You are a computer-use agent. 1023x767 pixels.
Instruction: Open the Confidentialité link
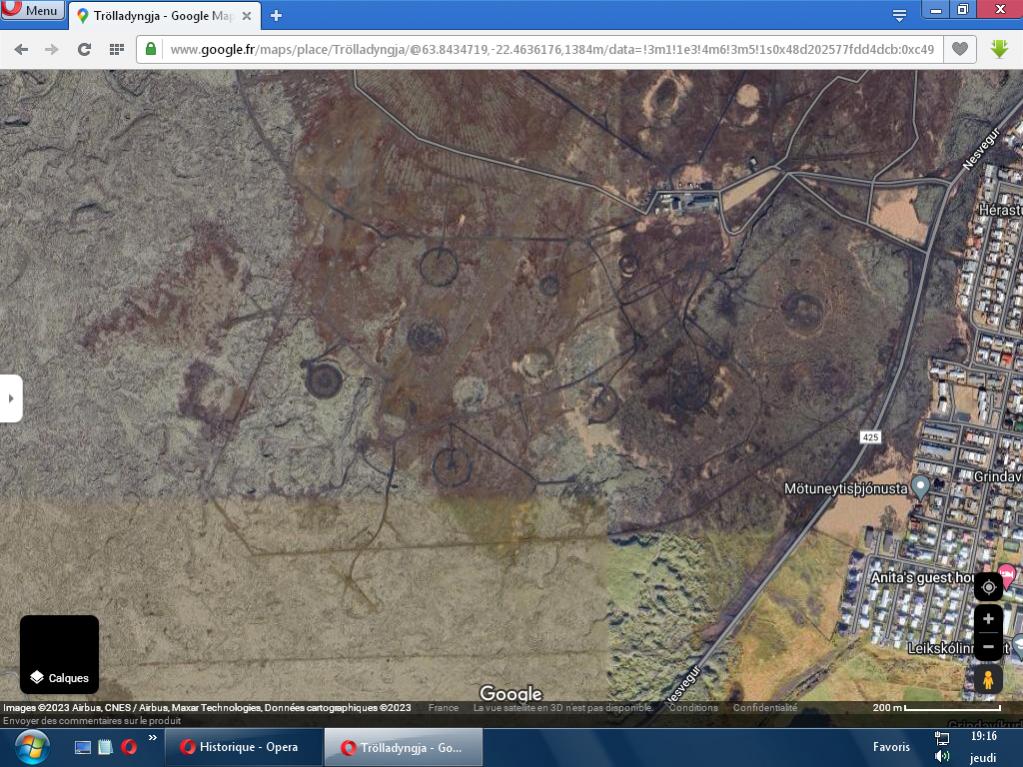[765, 708]
